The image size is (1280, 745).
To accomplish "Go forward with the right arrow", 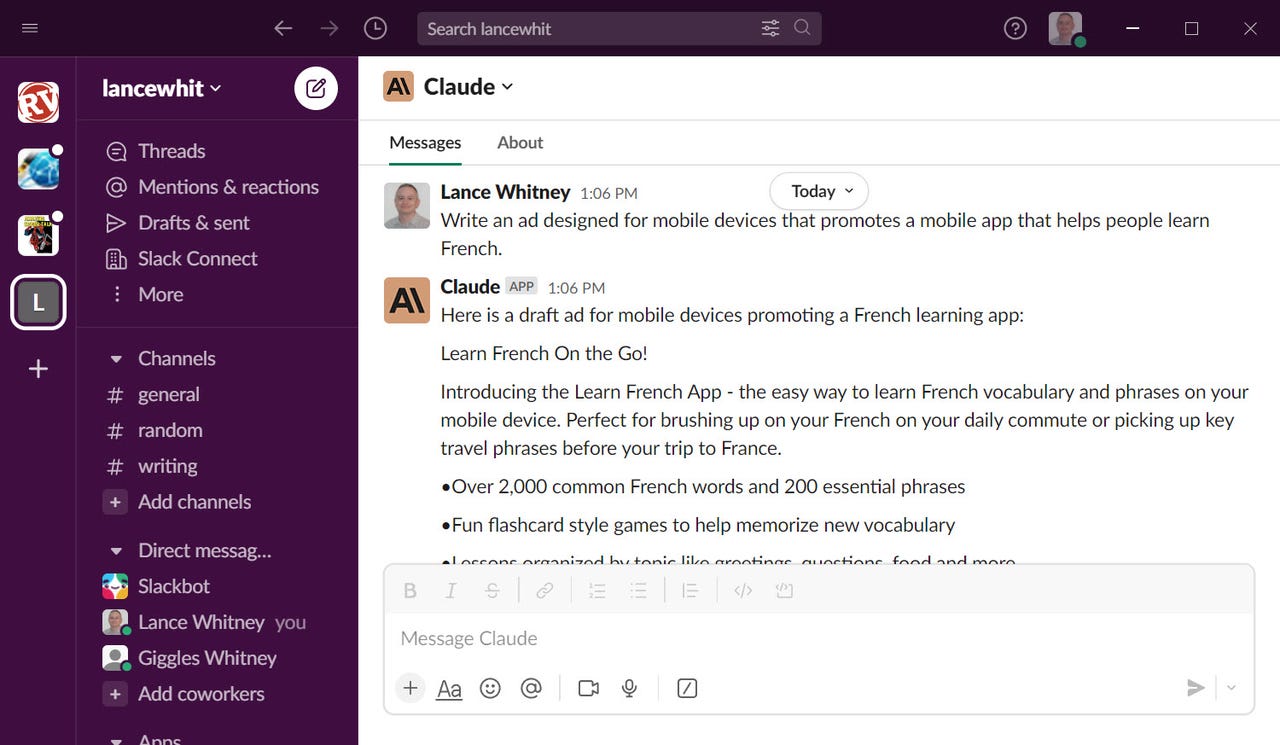I will point(329,28).
